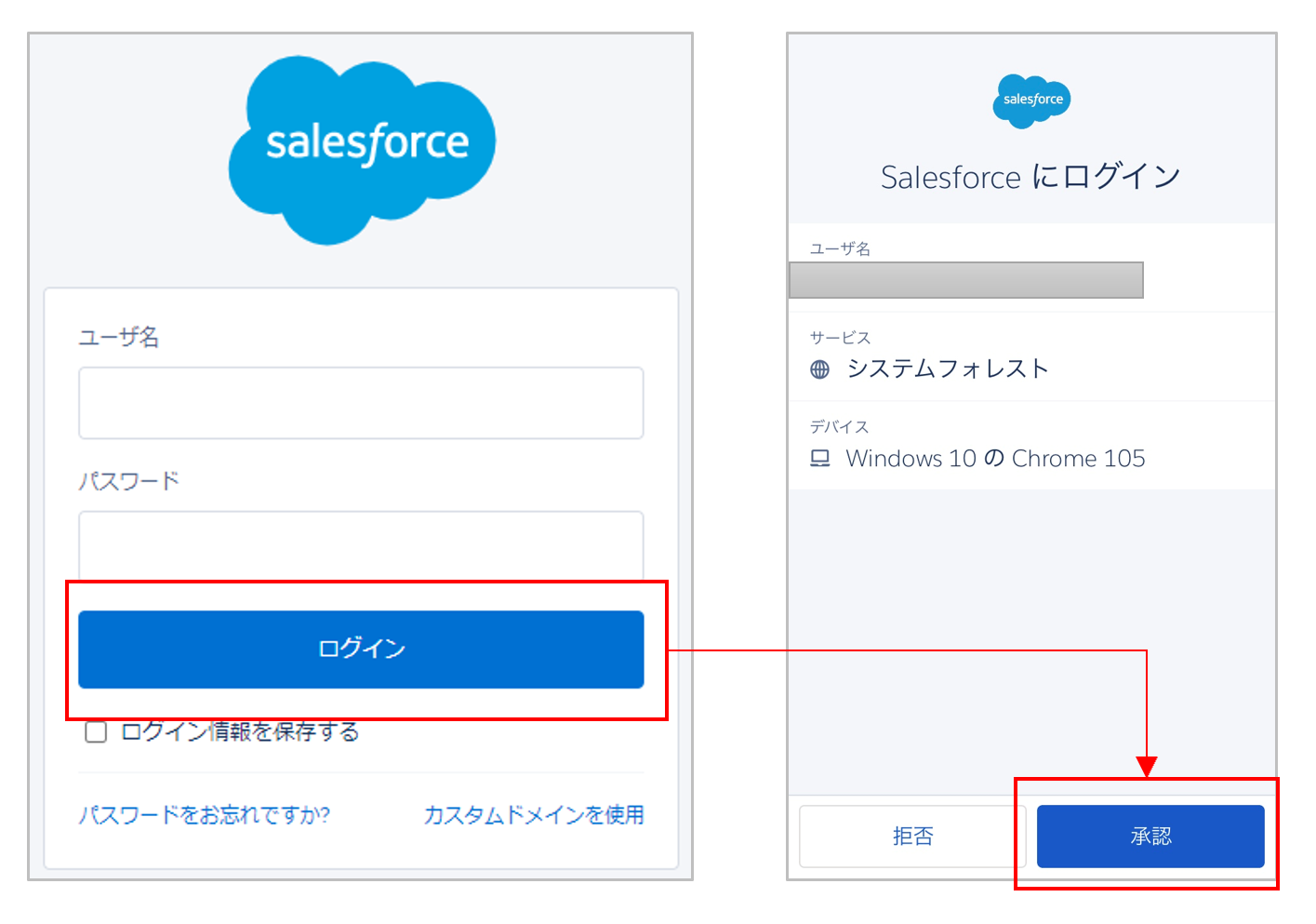Image resolution: width=1316 pixels, height=924 pixels.
Task: Click the small Salesforce logo in approval screen
Action: [x=1031, y=100]
